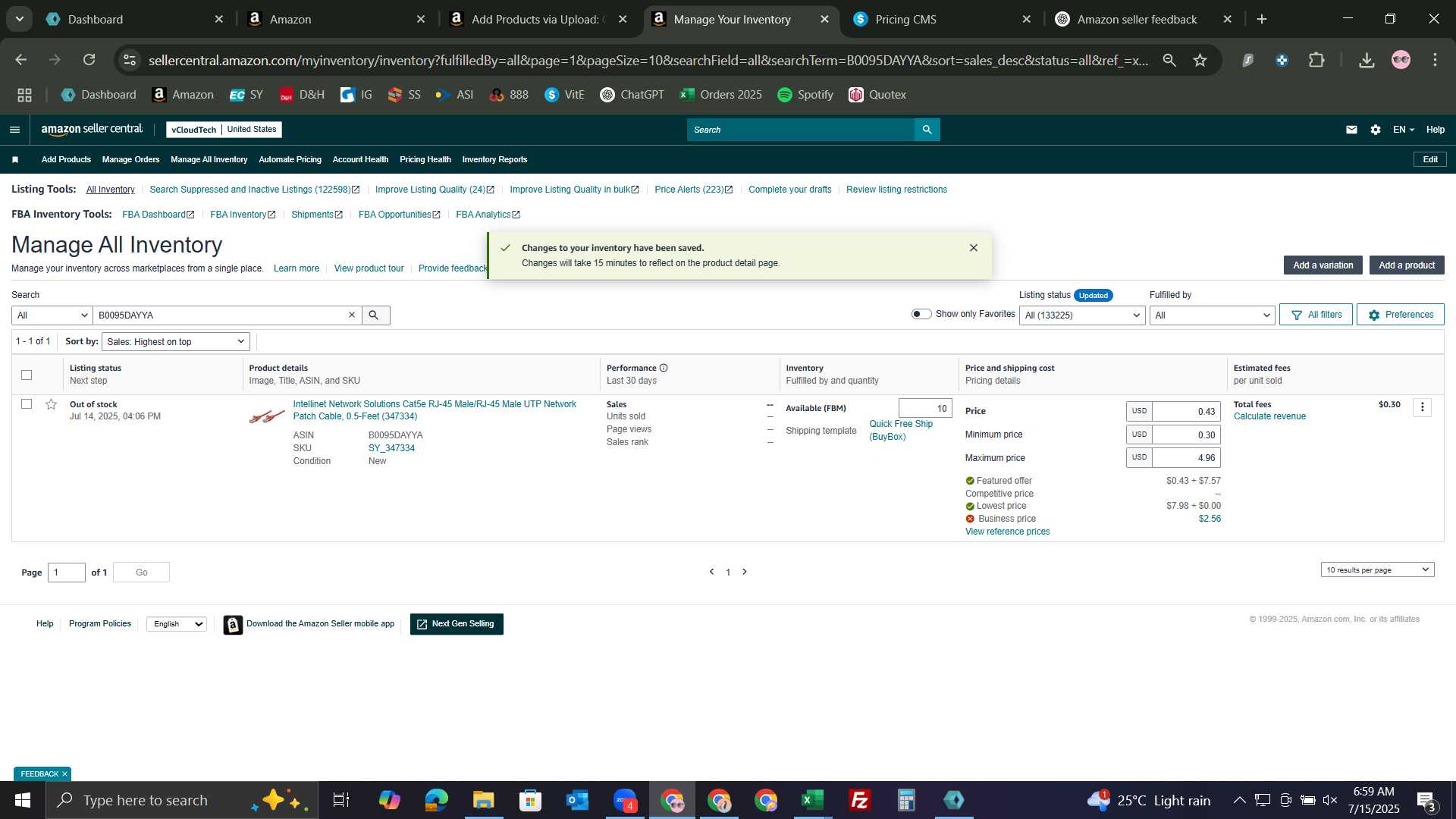Expand the browser tab search dropdown
The width and height of the screenshot is (1456, 819).
click(x=19, y=19)
